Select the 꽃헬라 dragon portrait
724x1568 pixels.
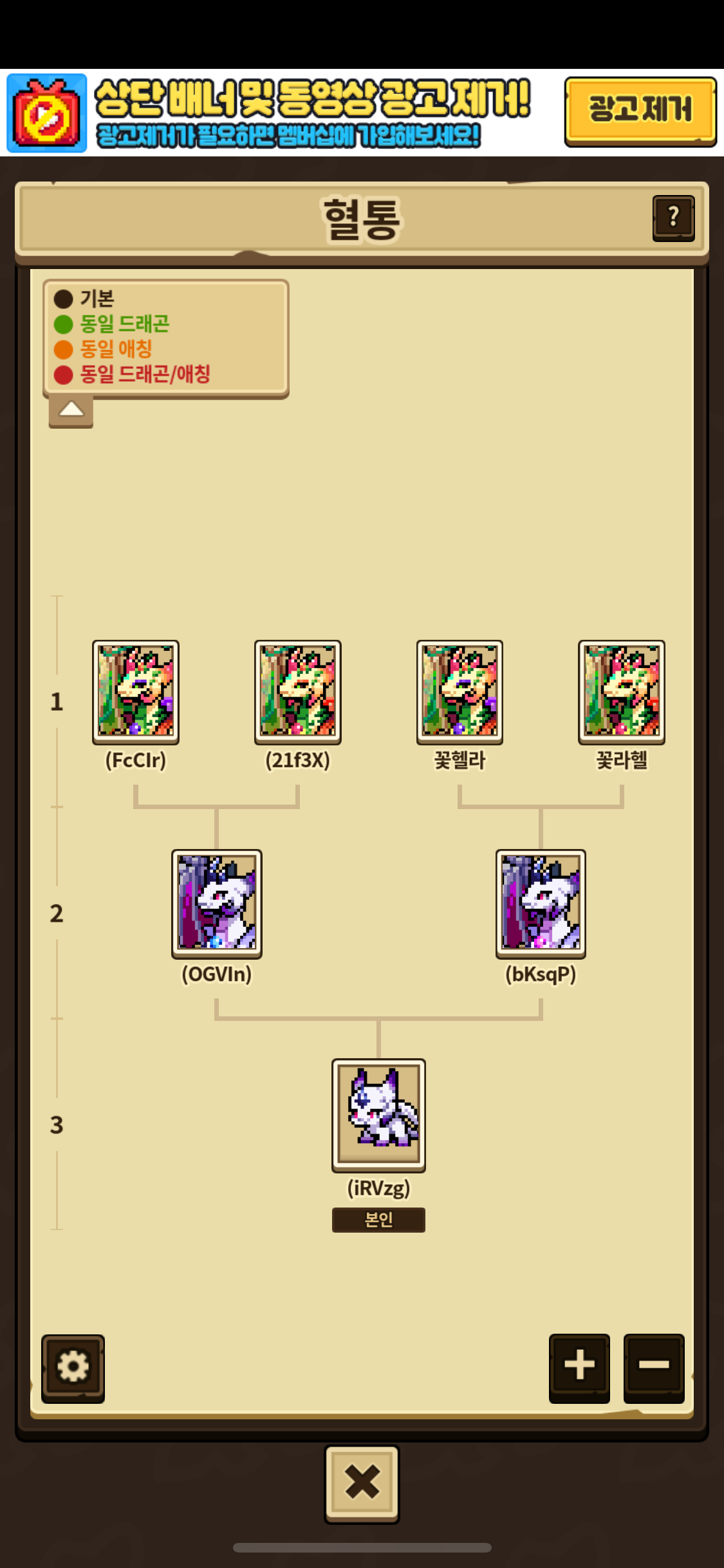coord(459,692)
